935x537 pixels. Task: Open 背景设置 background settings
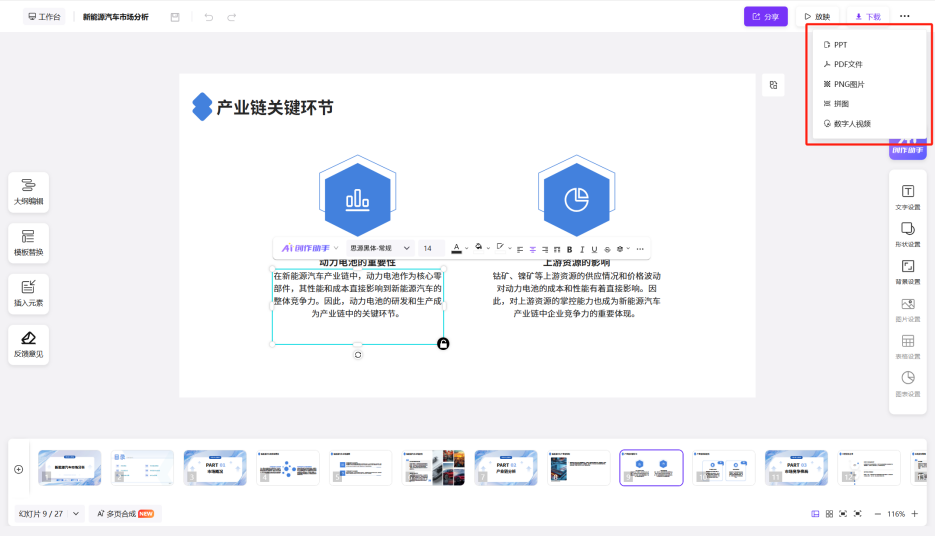(x=908, y=272)
